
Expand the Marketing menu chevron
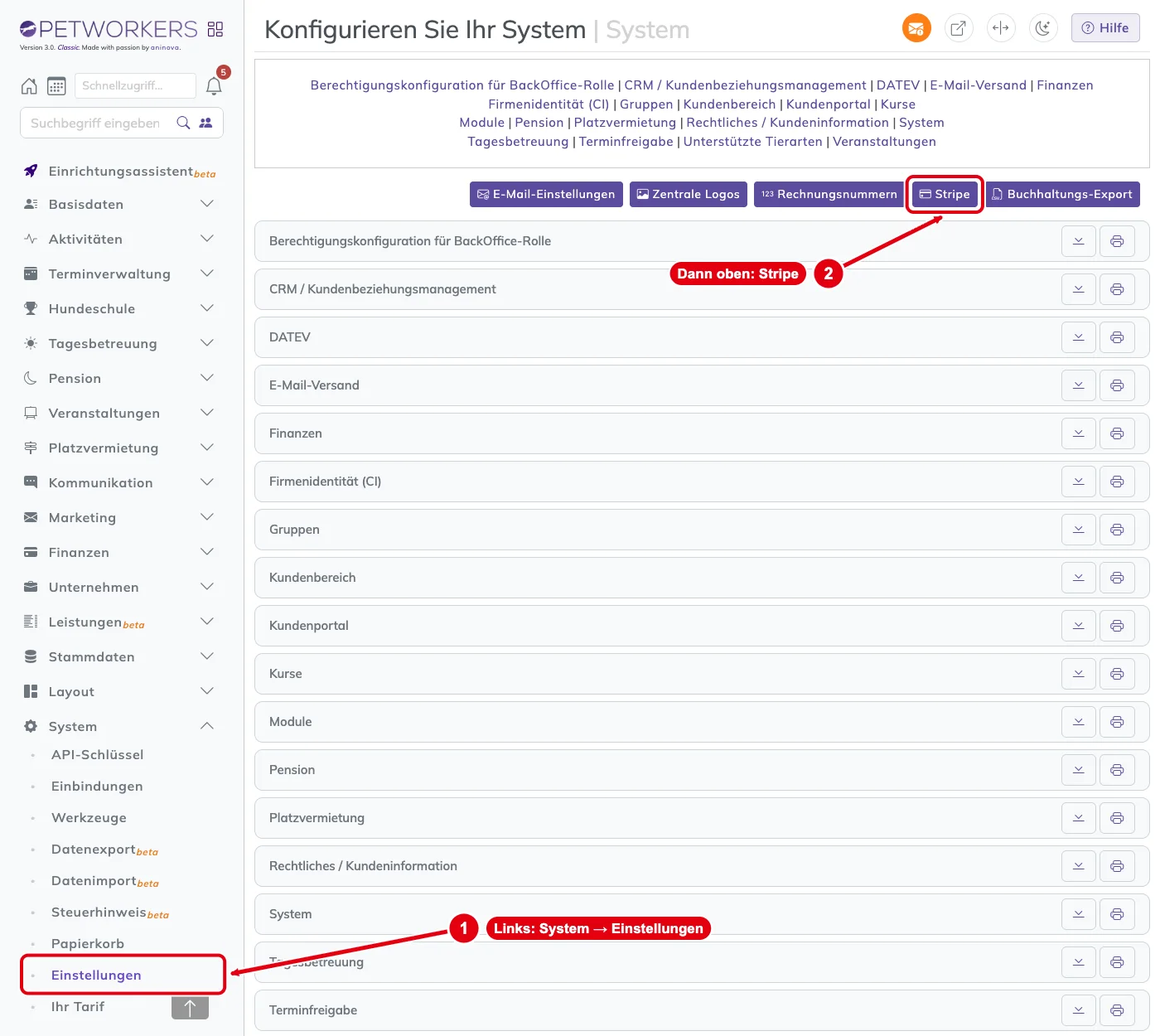(207, 517)
